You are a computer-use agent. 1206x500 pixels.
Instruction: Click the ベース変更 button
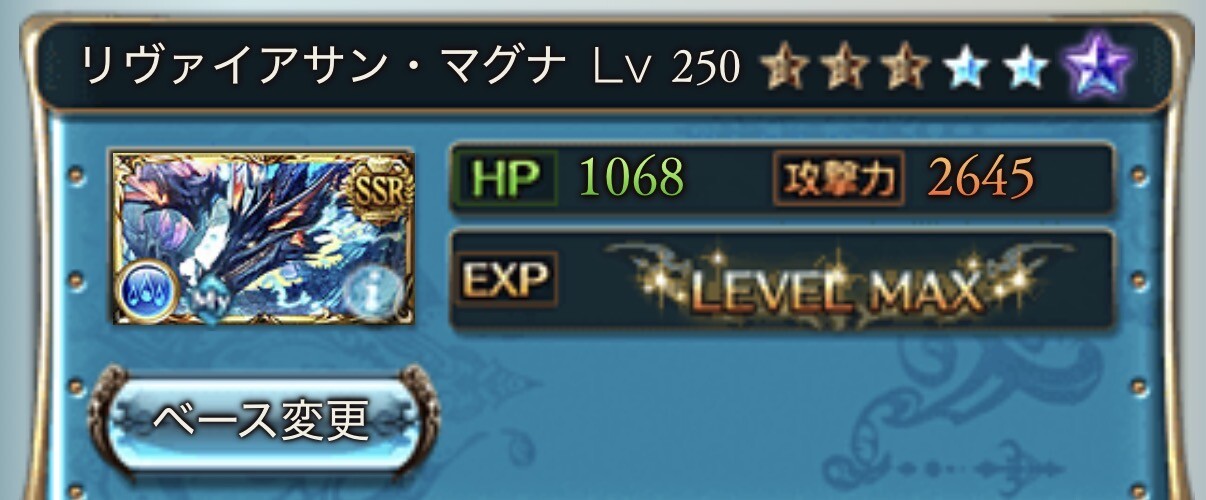[262, 420]
